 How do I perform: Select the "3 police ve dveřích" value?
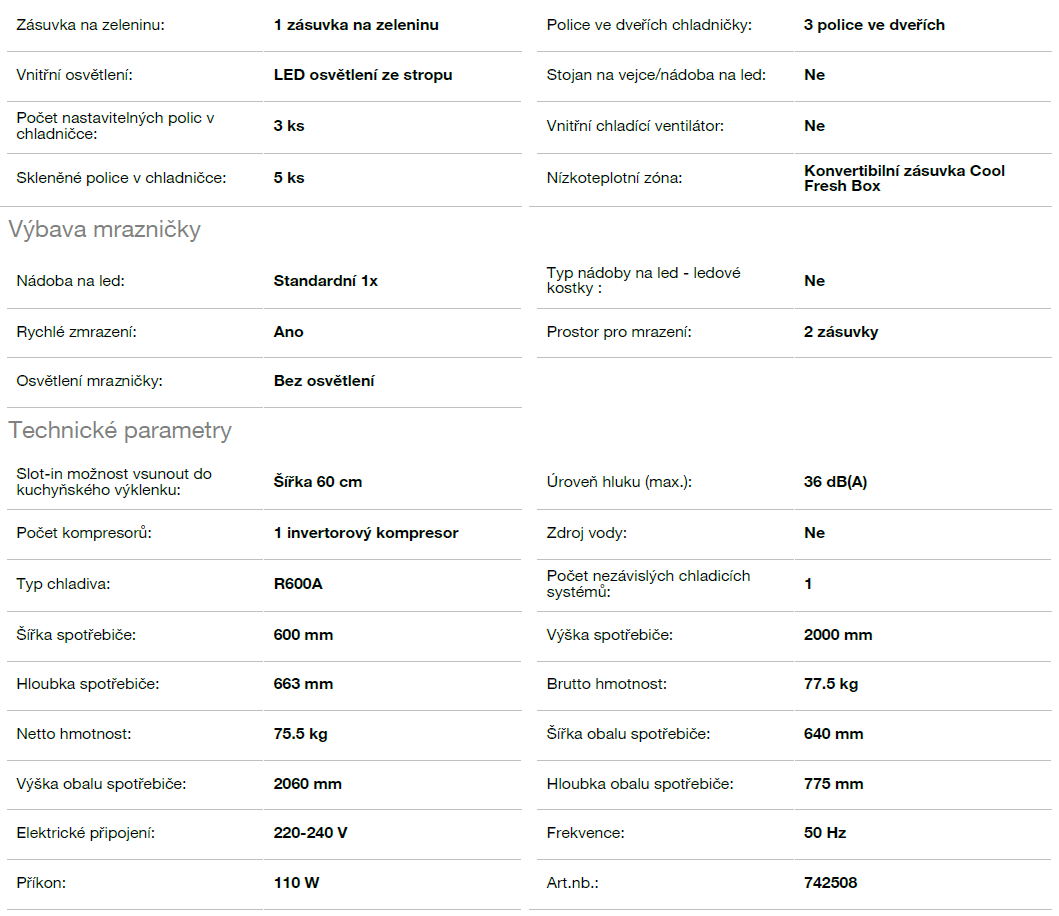pyautogui.click(x=874, y=25)
